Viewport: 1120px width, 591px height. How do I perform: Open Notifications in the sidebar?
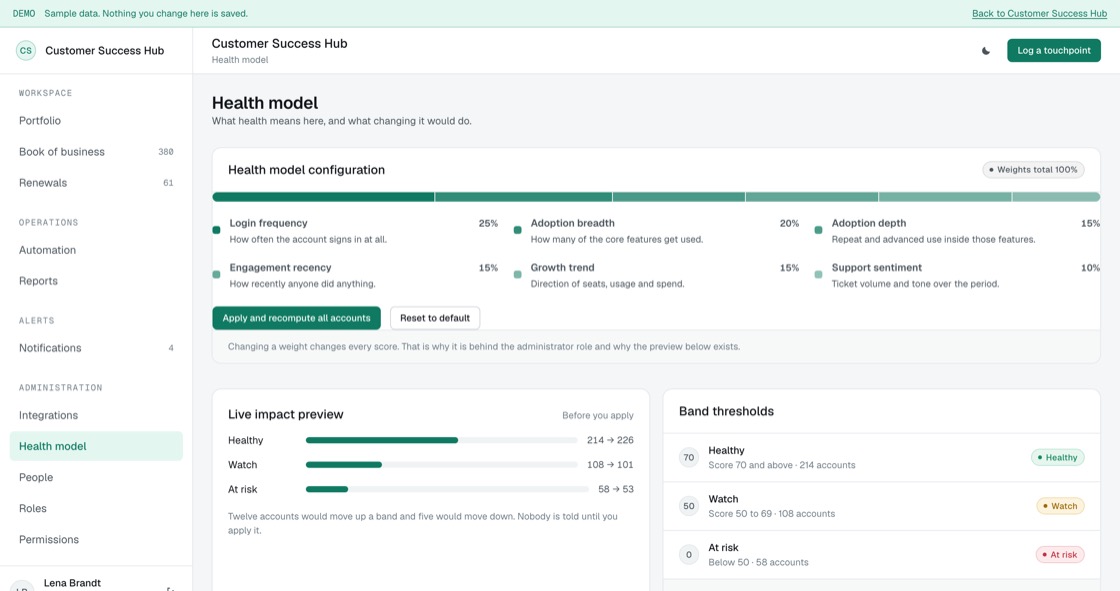(96, 348)
